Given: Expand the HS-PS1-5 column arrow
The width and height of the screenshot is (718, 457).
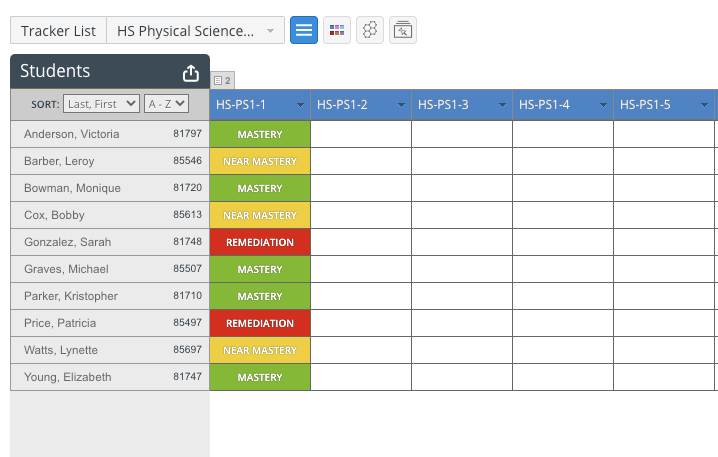Looking at the screenshot, I should [x=704, y=105].
